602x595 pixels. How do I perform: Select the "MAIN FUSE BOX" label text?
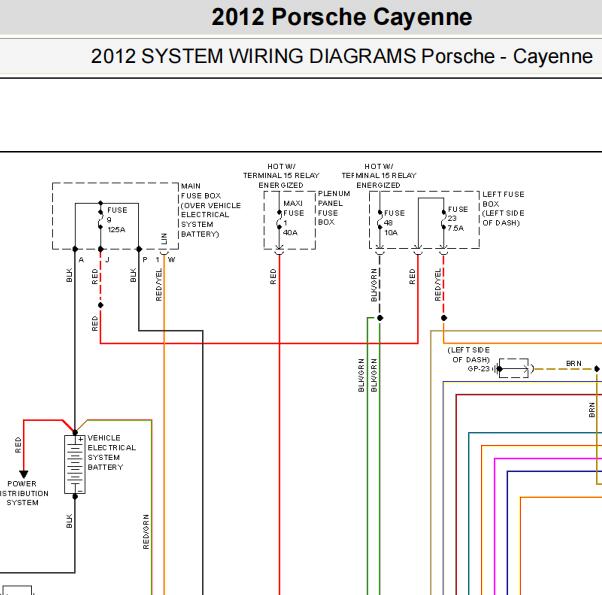point(200,191)
